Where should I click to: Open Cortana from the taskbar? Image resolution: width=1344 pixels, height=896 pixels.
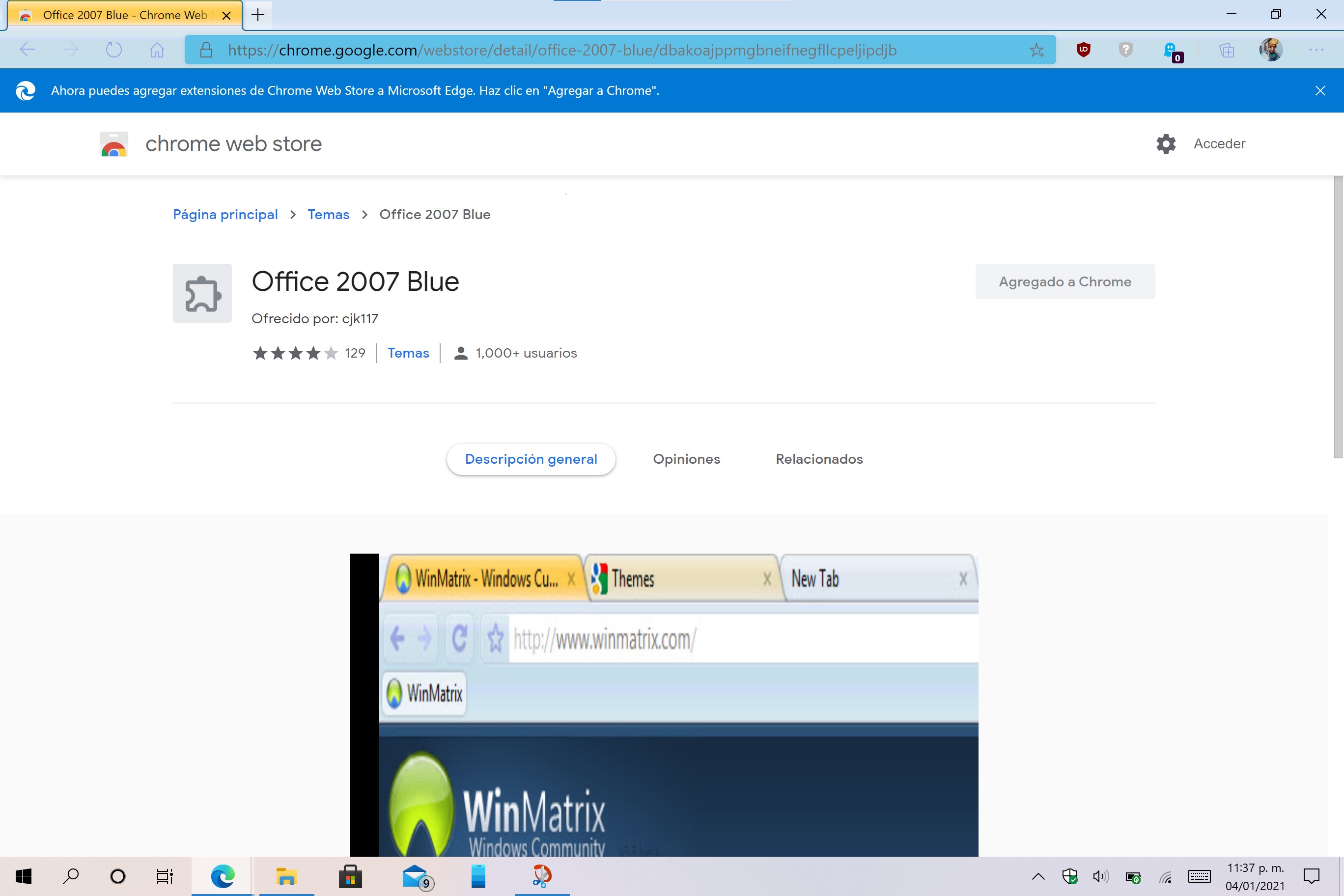tap(118, 876)
